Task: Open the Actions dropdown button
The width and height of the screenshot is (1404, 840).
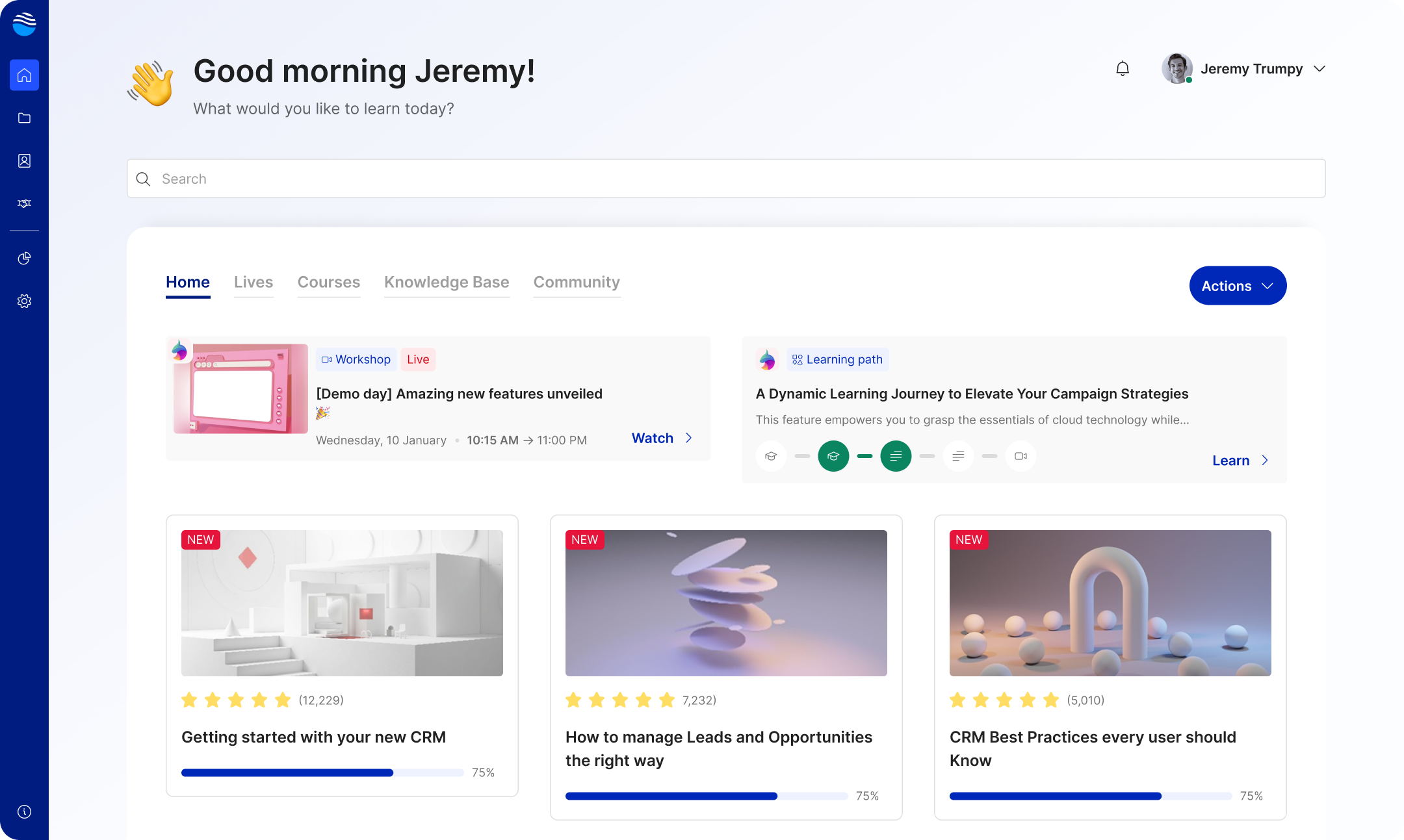Action: pyautogui.click(x=1238, y=286)
